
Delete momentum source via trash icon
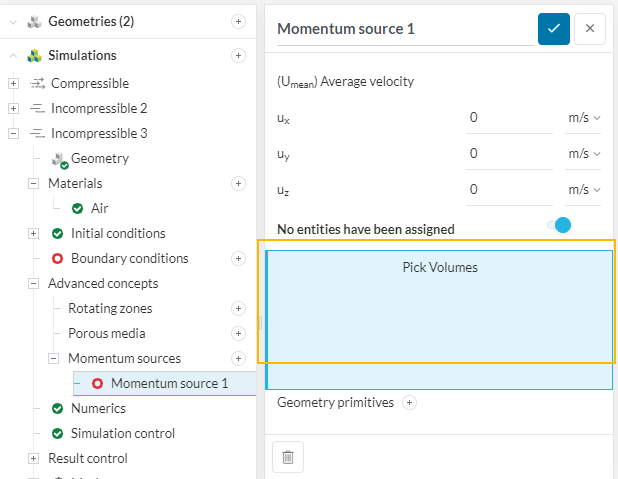[288, 457]
